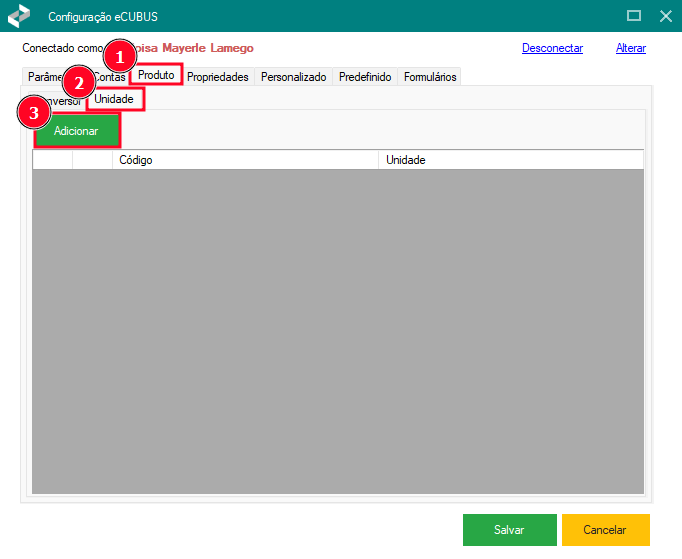This screenshot has height=559, width=682.
Task: Go to the Propriedades tab
Action: click(x=217, y=77)
